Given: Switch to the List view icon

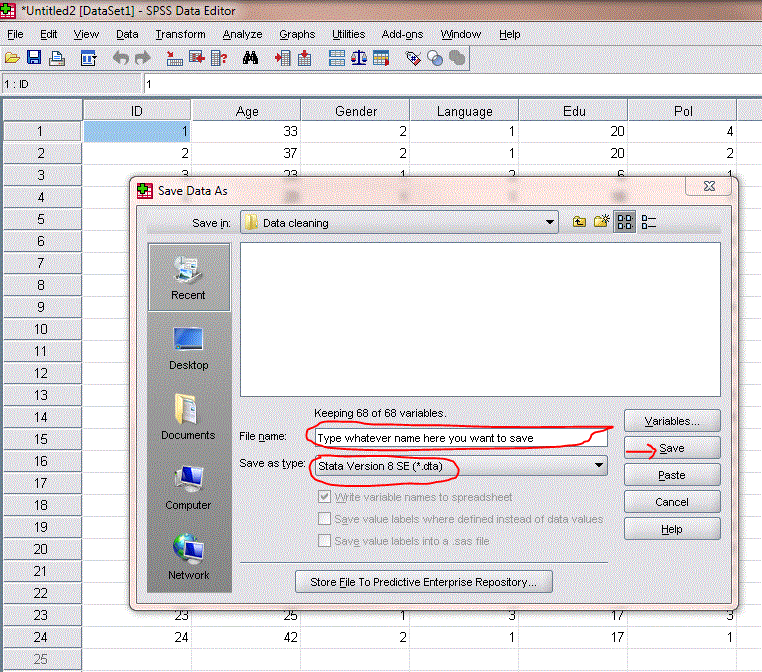Looking at the screenshot, I should 624,222.
